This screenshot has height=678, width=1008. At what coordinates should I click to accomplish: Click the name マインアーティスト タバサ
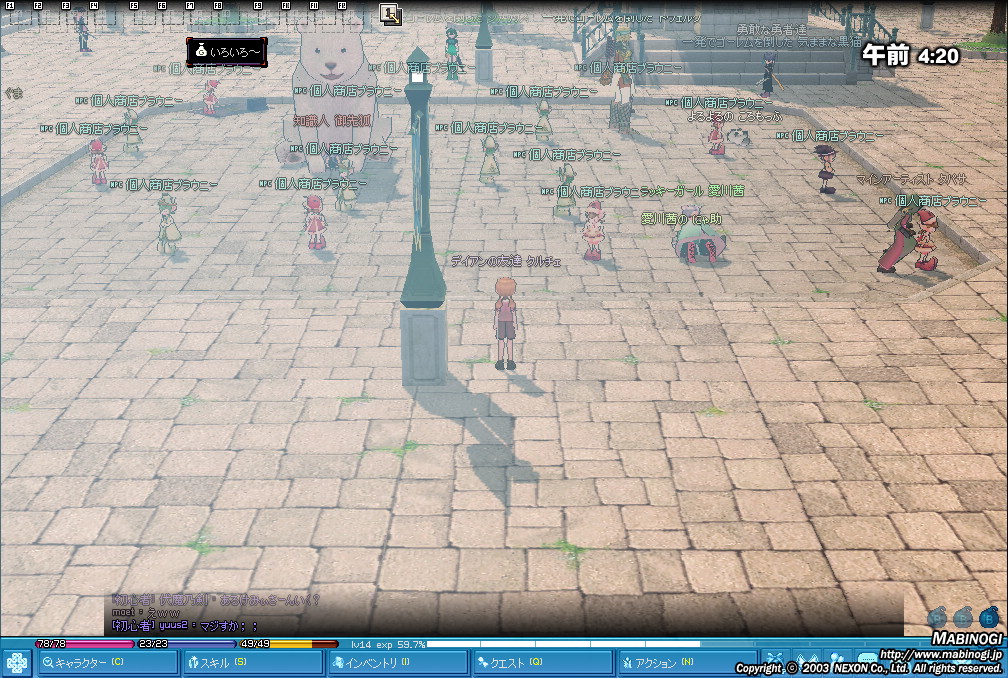(911, 179)
